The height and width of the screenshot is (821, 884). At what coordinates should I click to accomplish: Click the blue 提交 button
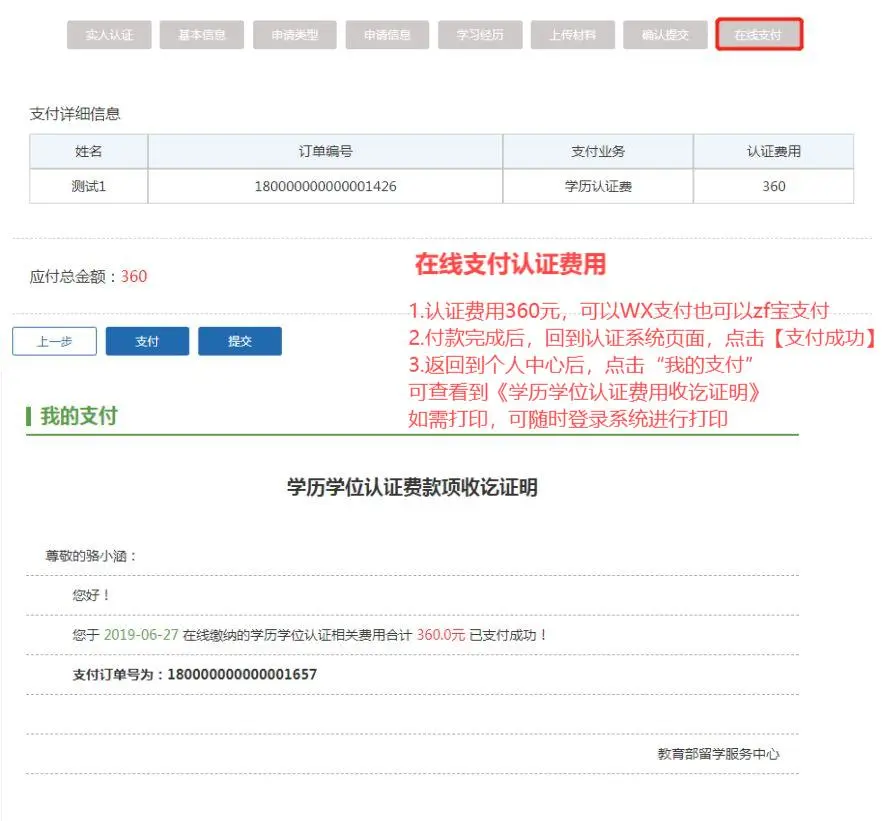click(240, 341)
